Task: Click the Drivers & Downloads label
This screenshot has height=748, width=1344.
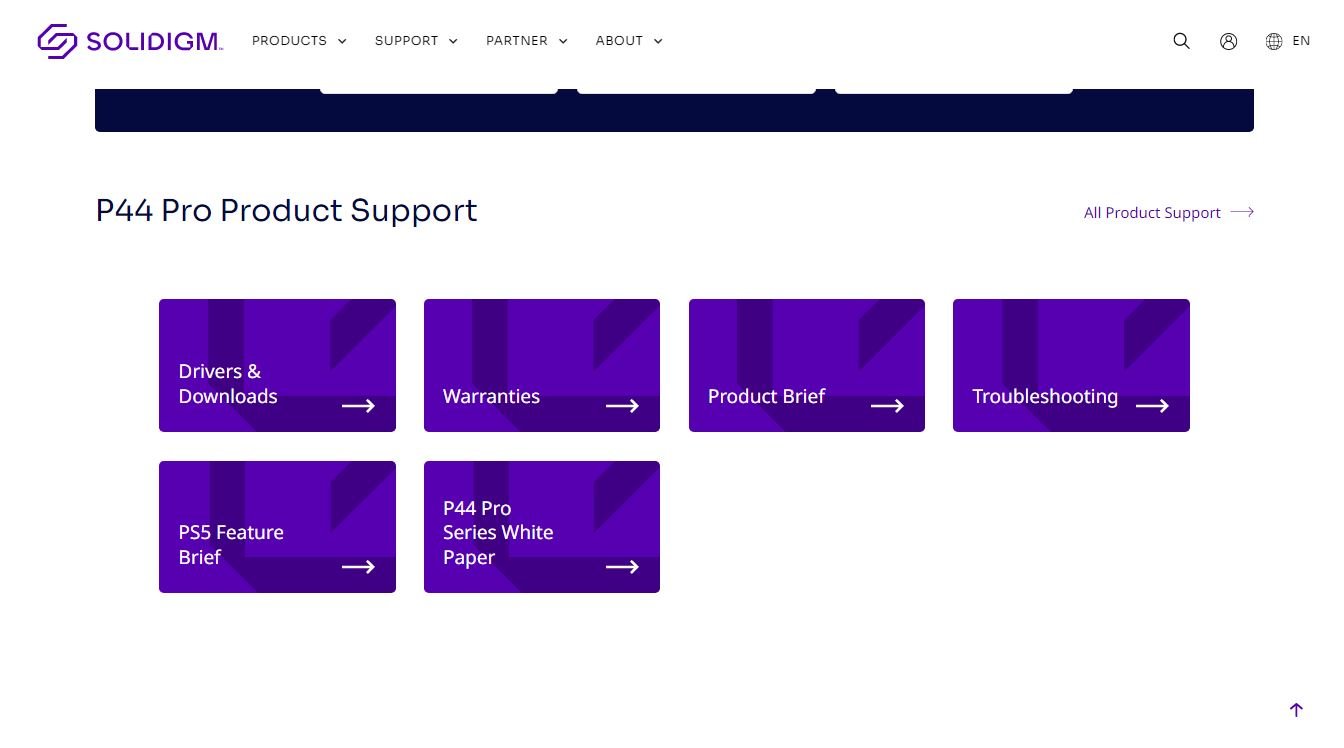Action: point(228,384)
